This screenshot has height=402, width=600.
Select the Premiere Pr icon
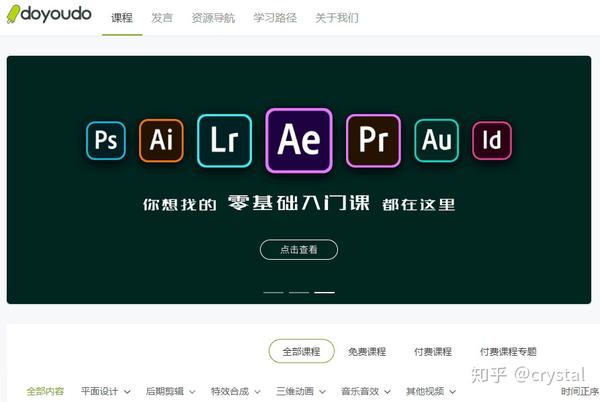pyautogui.click(x=373, y=140)
